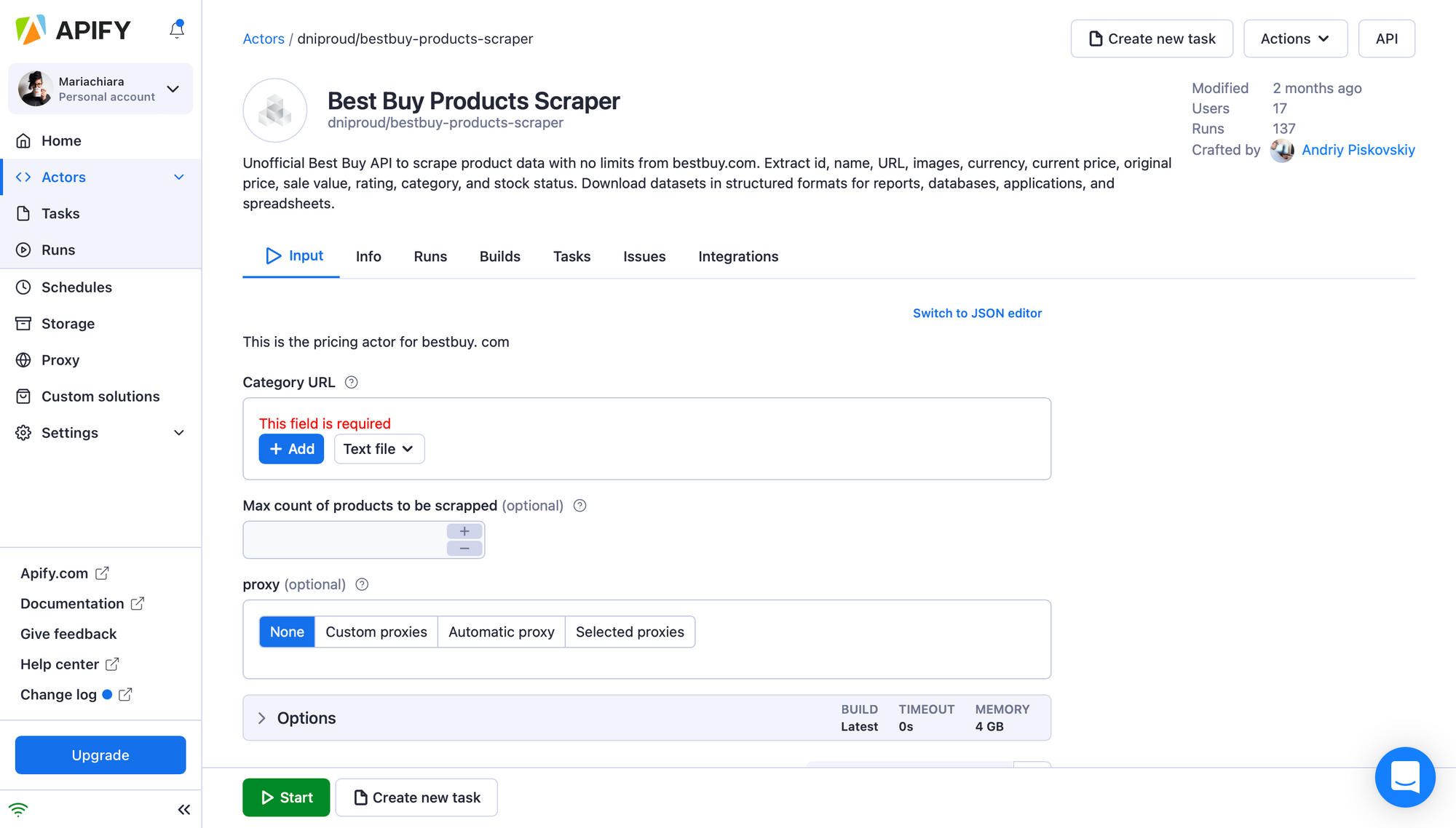1456x828 pixels.
Task: Show help for max count of products
Action: (579, 506)
